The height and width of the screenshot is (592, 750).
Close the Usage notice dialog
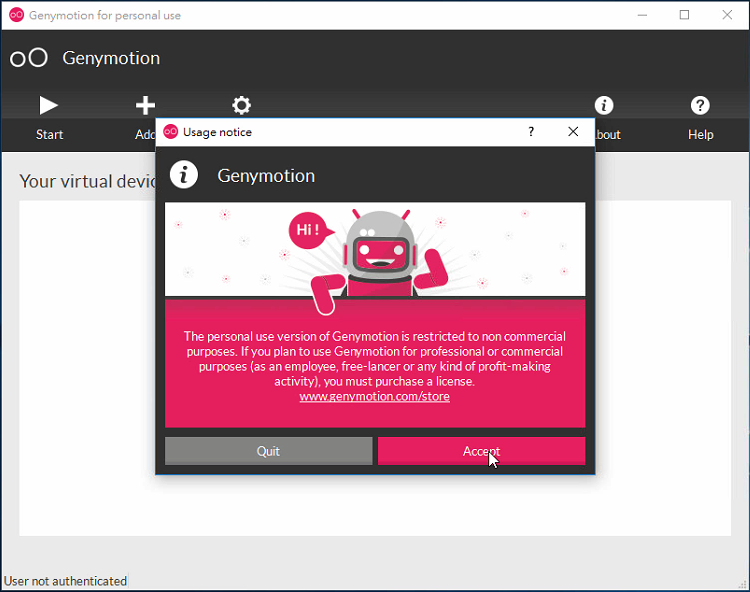click(x=573, y=132)
